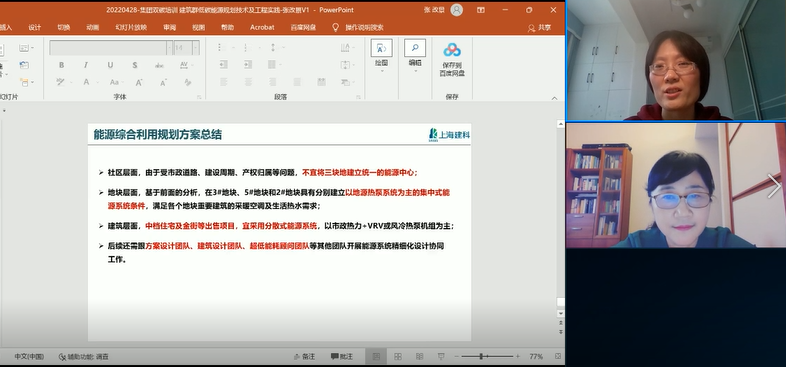786x367 pixels.
Task: Open the 备注 notes pane
Action: tap(304, 356)
